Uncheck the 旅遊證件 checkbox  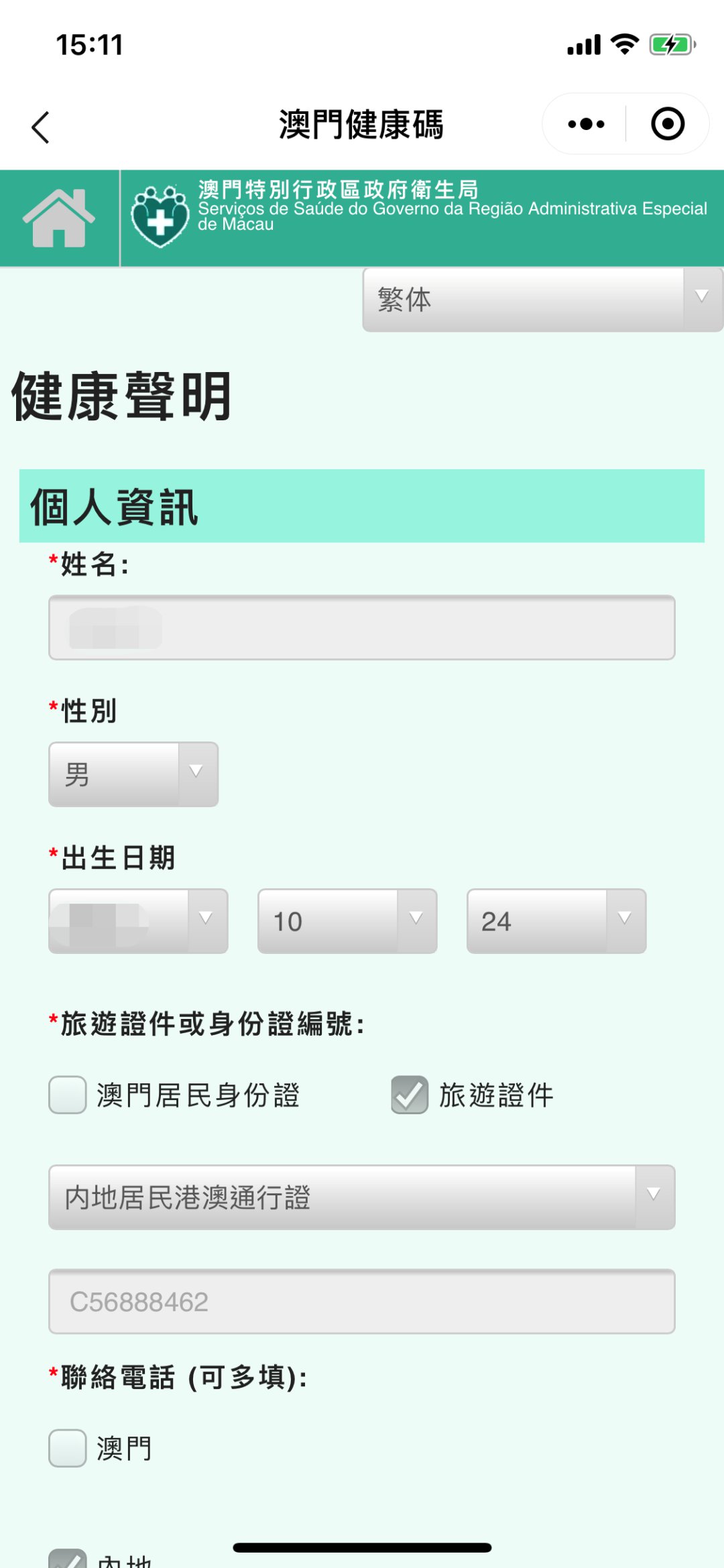click(410, 1095)
